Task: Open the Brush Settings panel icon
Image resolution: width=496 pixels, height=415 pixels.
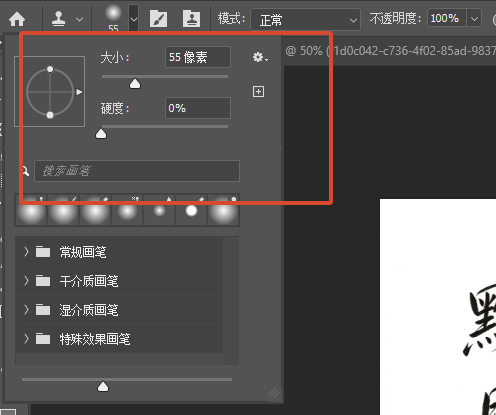Action: 158,18
